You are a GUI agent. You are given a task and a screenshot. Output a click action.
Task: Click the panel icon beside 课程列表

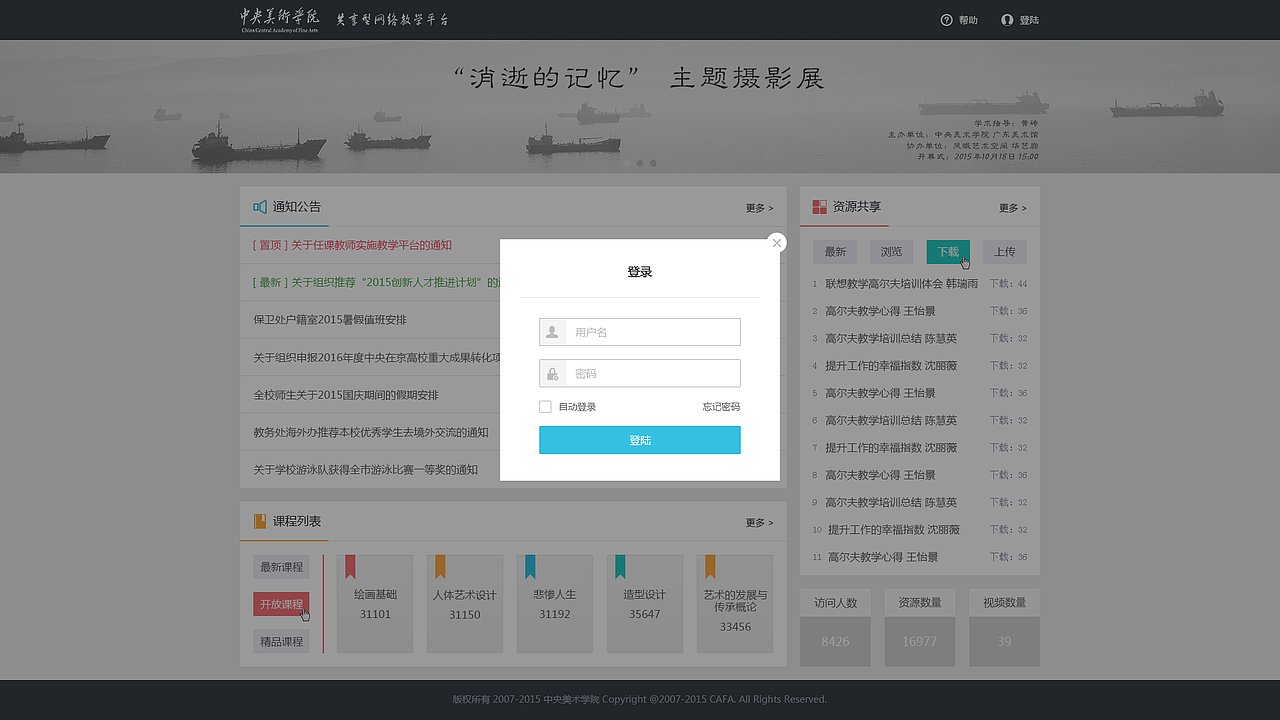click(257, 522)
